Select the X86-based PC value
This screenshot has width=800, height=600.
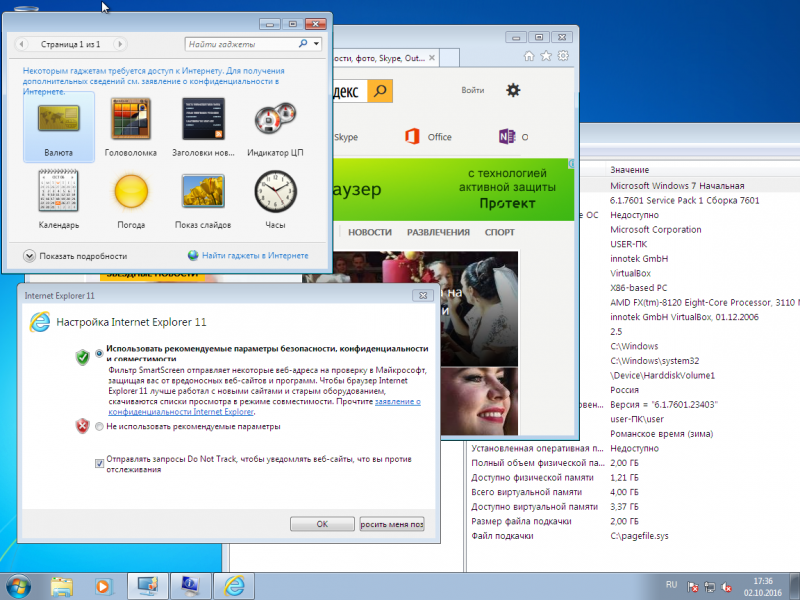[x=638, y=288]
